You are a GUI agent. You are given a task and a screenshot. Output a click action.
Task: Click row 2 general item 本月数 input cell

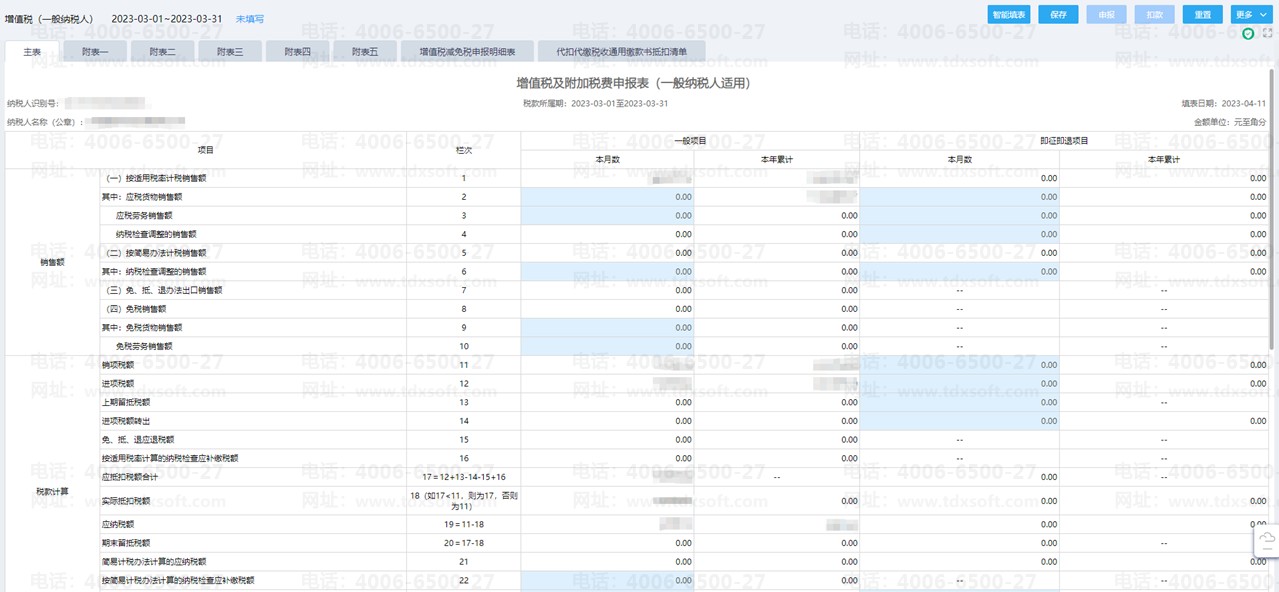click(607, 197)
